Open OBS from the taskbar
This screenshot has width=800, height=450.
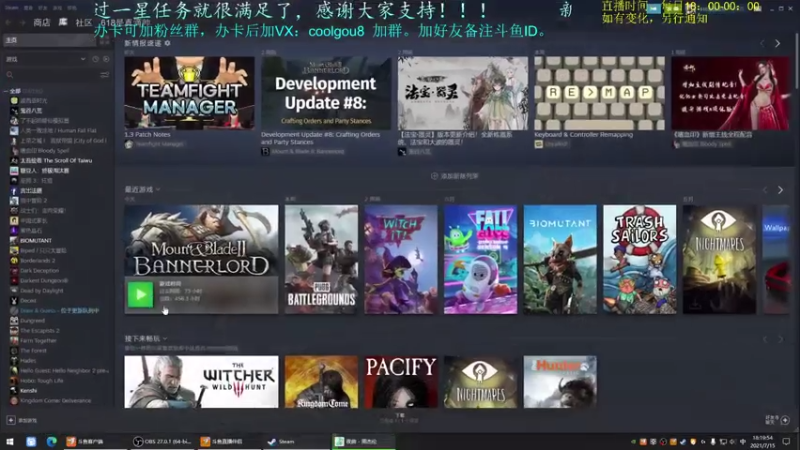point(162,441)
